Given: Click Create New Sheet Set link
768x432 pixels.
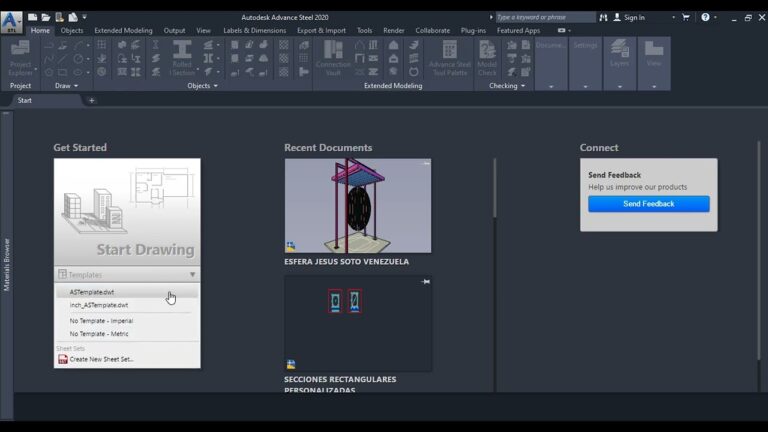Looking at the screenshot, I should [x=101, y=359].
